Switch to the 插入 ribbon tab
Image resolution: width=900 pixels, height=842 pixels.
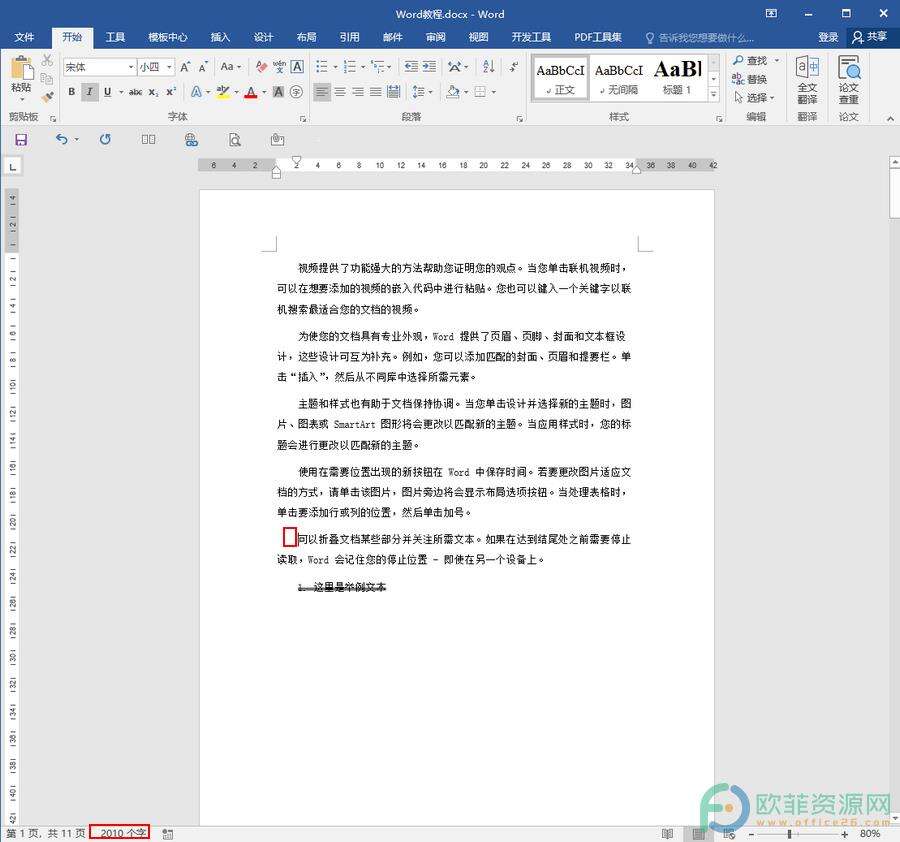220,37
